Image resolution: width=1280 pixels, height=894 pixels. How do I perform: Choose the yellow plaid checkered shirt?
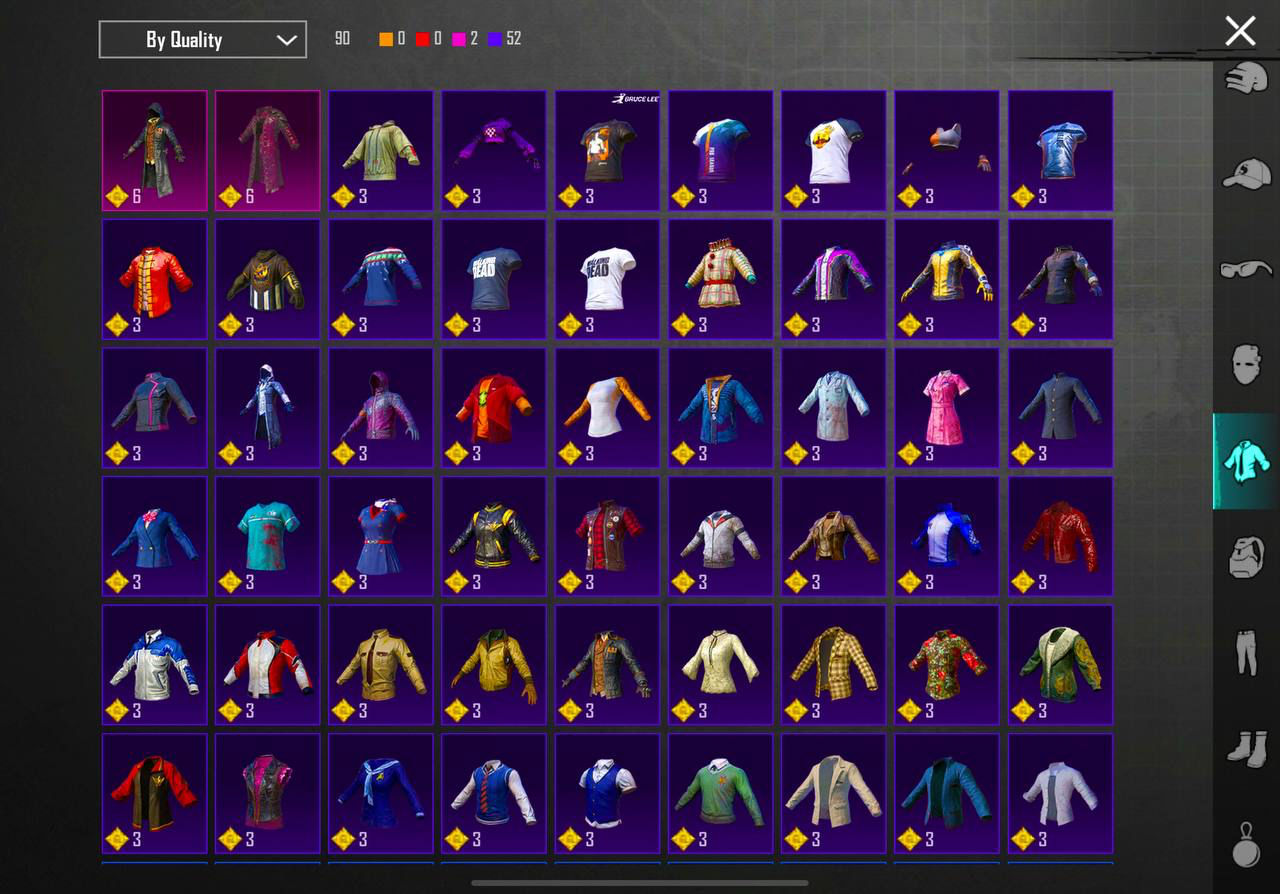click(x=833, y=663)
